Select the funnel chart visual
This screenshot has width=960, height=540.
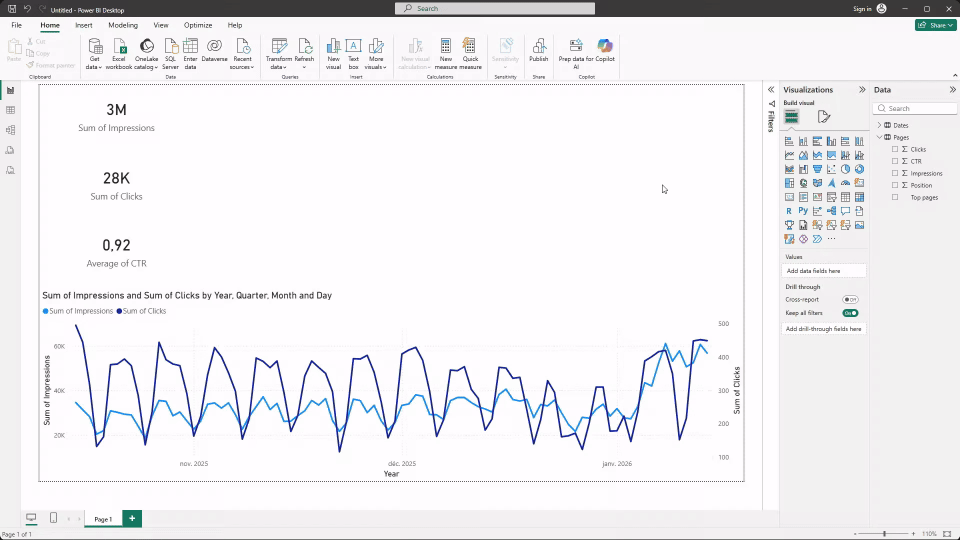coord(817,170)
